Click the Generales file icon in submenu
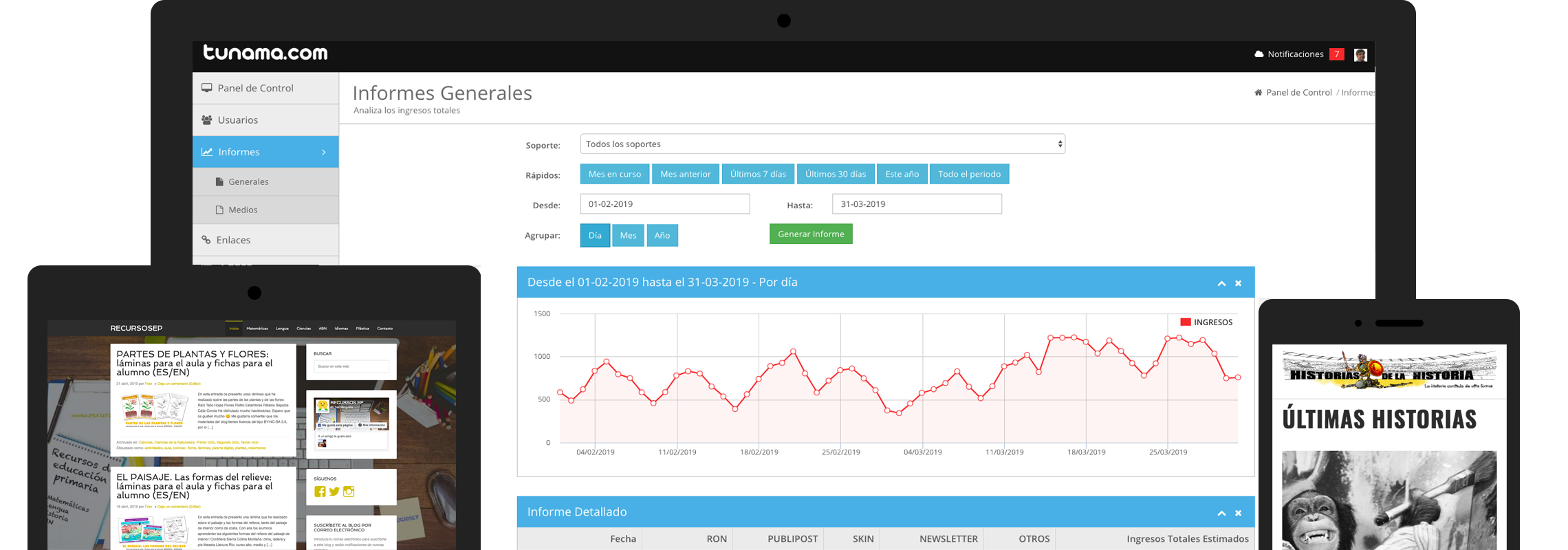The image size is (1568, 550). pyautogui.click(x=219, y=181)
